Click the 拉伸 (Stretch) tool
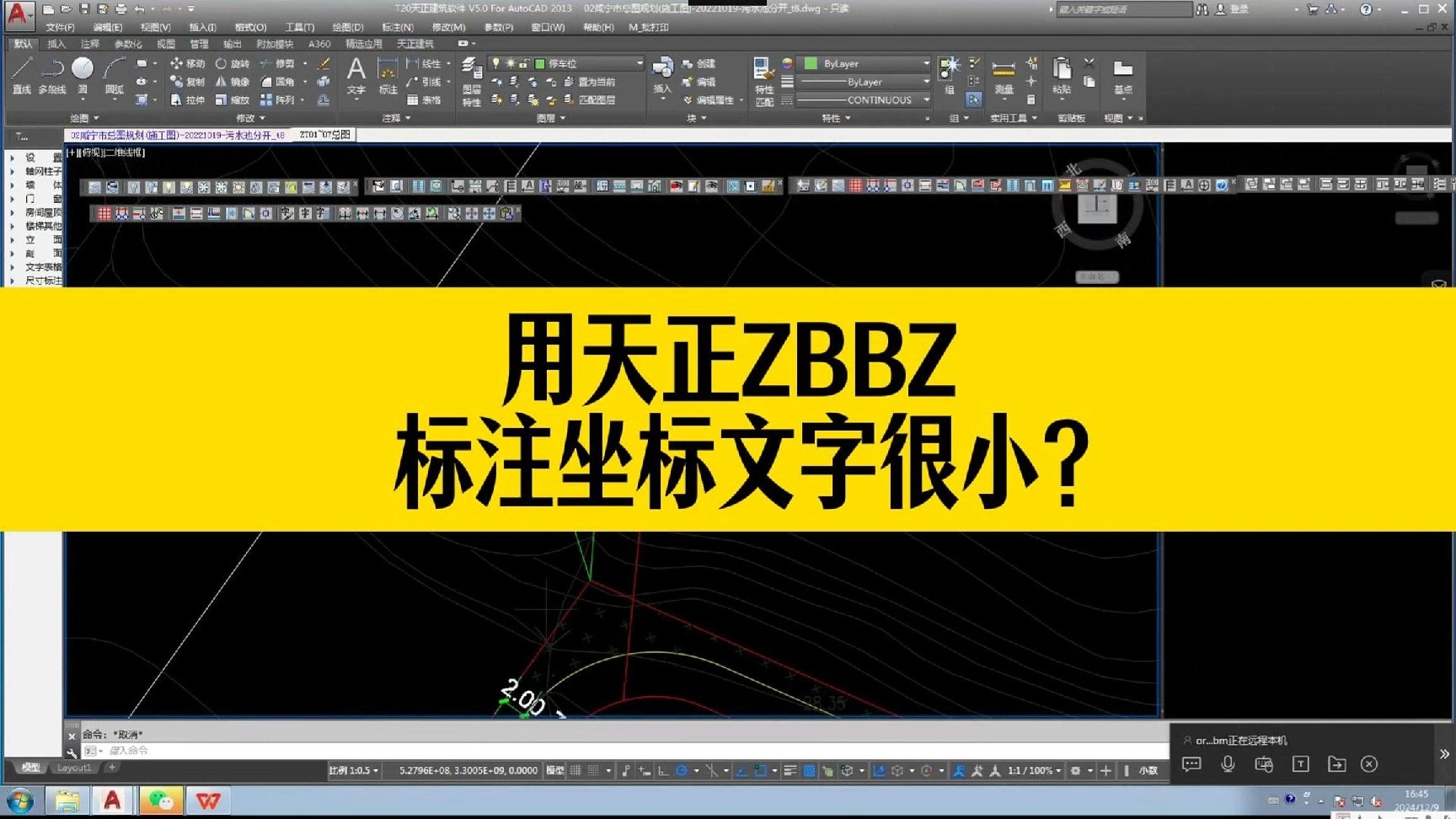 tap(187, 99)
